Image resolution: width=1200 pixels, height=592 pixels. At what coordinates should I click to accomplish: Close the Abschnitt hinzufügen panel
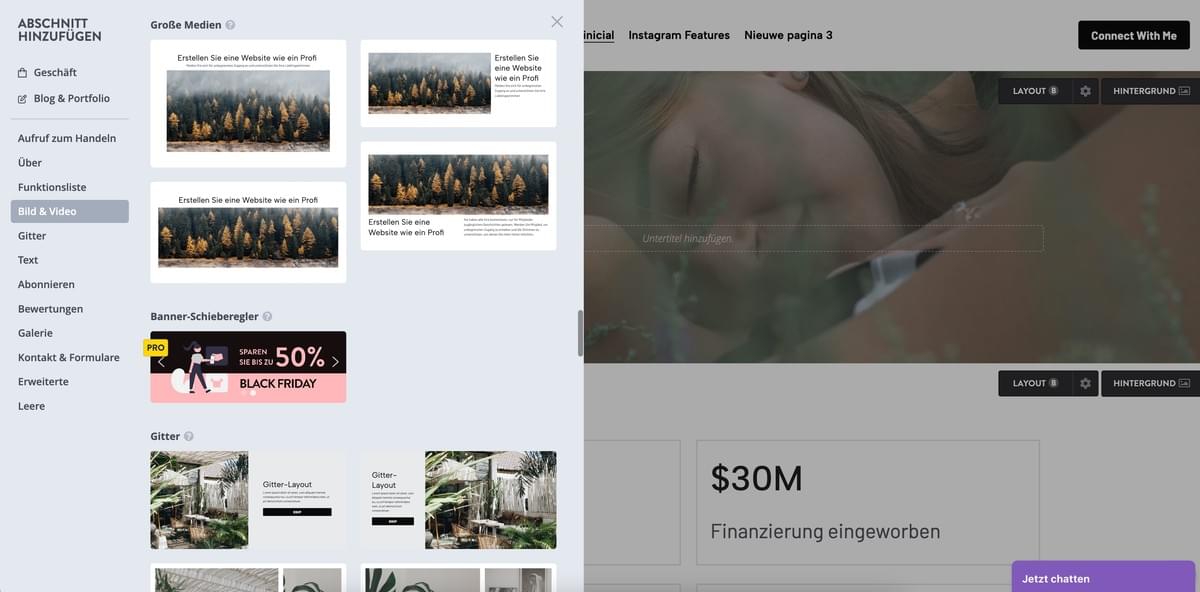(x=557, y=22)
